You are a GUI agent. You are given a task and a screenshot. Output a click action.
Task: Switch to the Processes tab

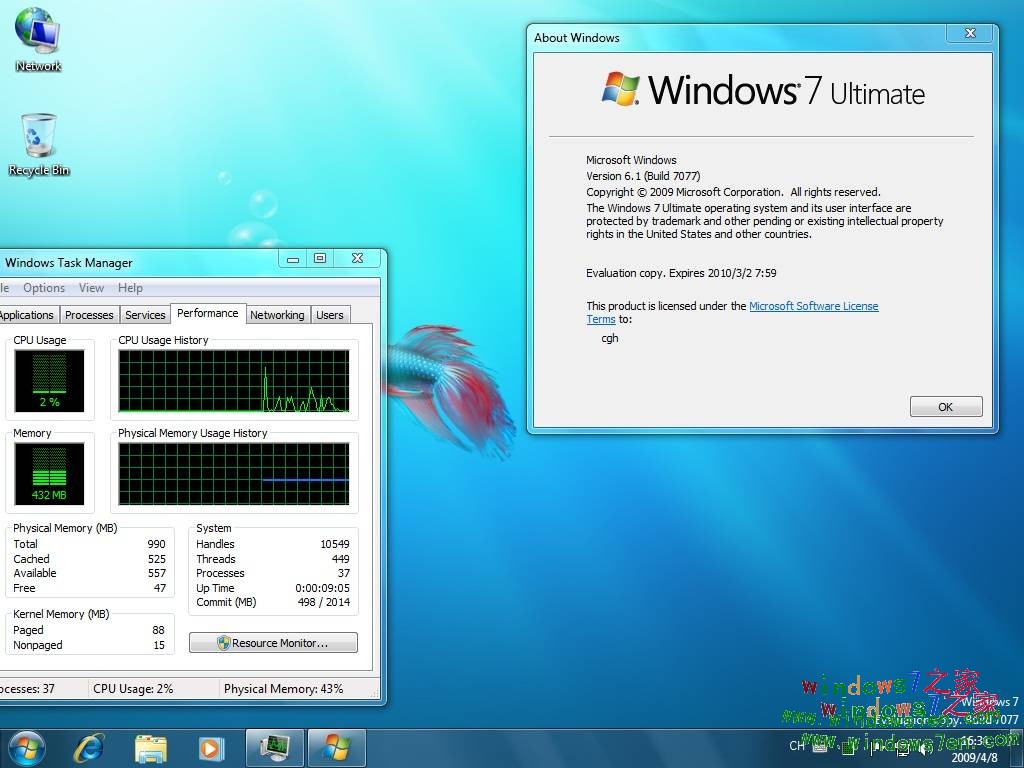point(89,314)
